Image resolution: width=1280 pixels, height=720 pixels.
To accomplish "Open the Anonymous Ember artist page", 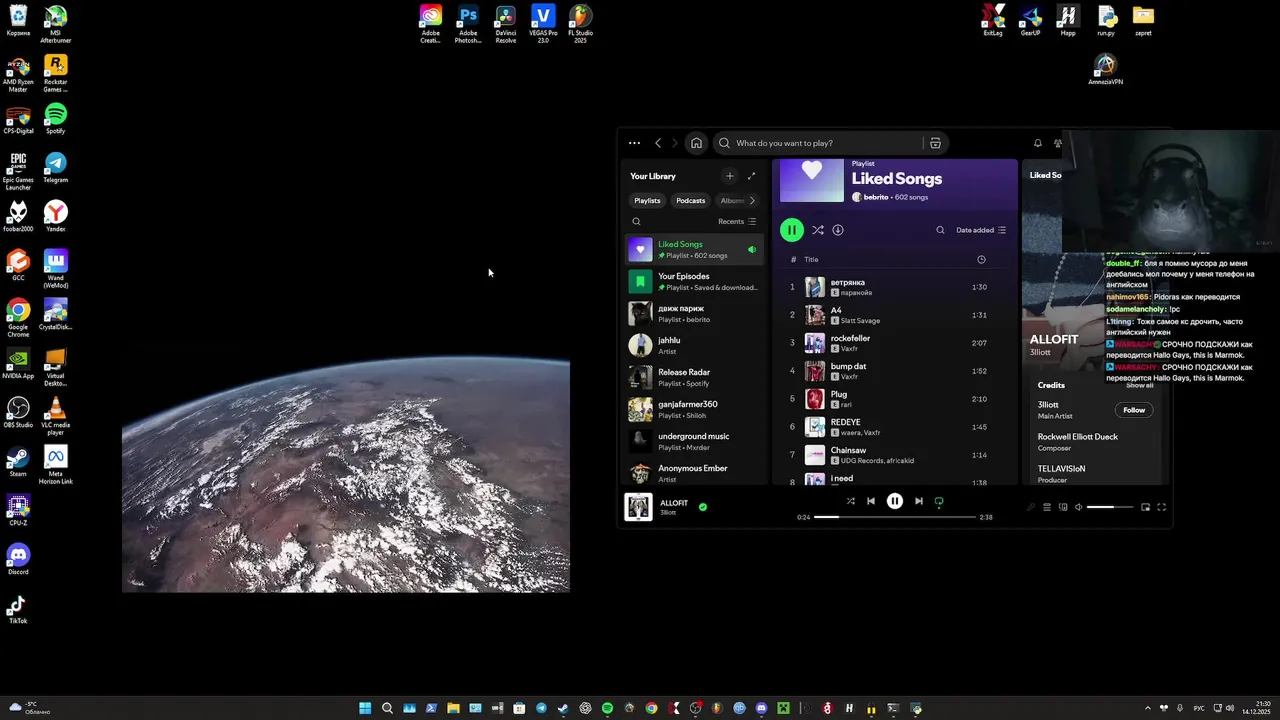I will pyautogui.click(x=695, y=473).
